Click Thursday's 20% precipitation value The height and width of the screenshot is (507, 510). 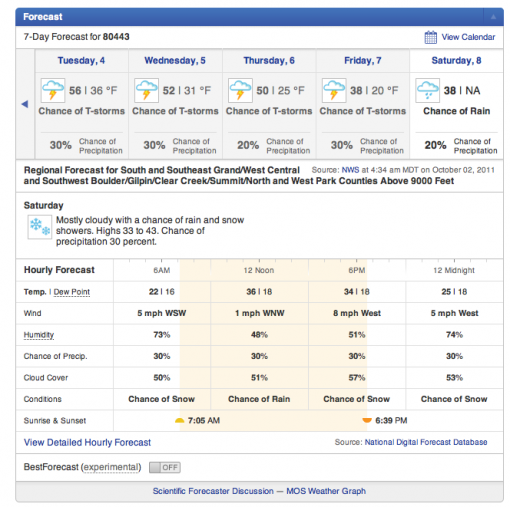248,145
